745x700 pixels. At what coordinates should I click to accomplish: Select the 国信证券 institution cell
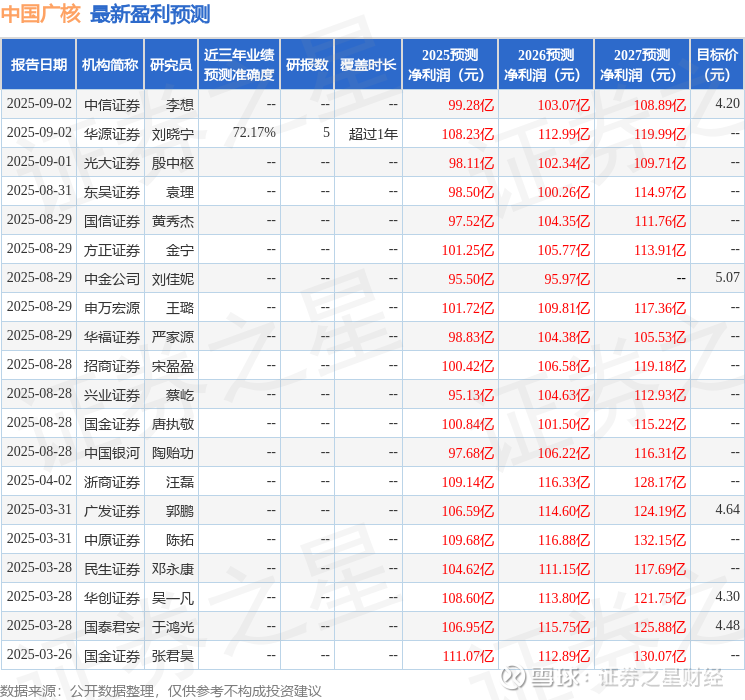[x=112, y=221]
